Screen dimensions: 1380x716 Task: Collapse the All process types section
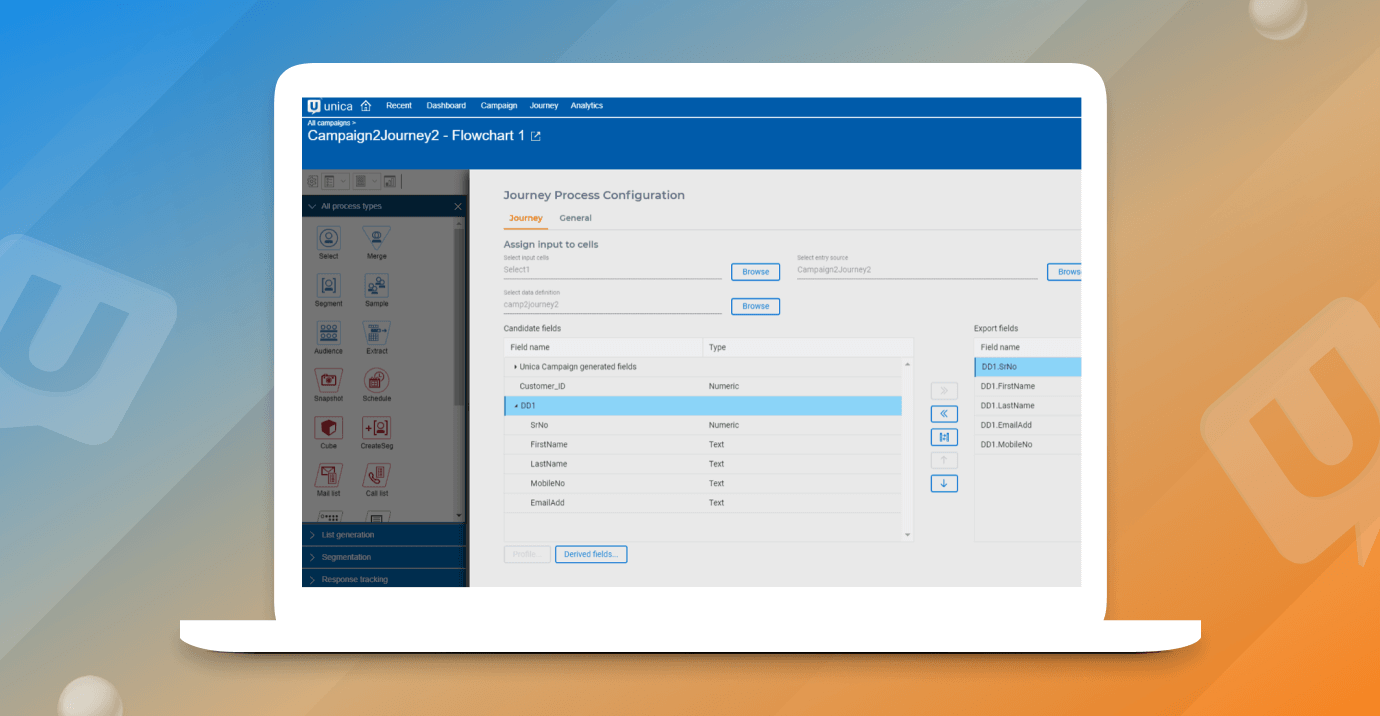tap(312, 206)
